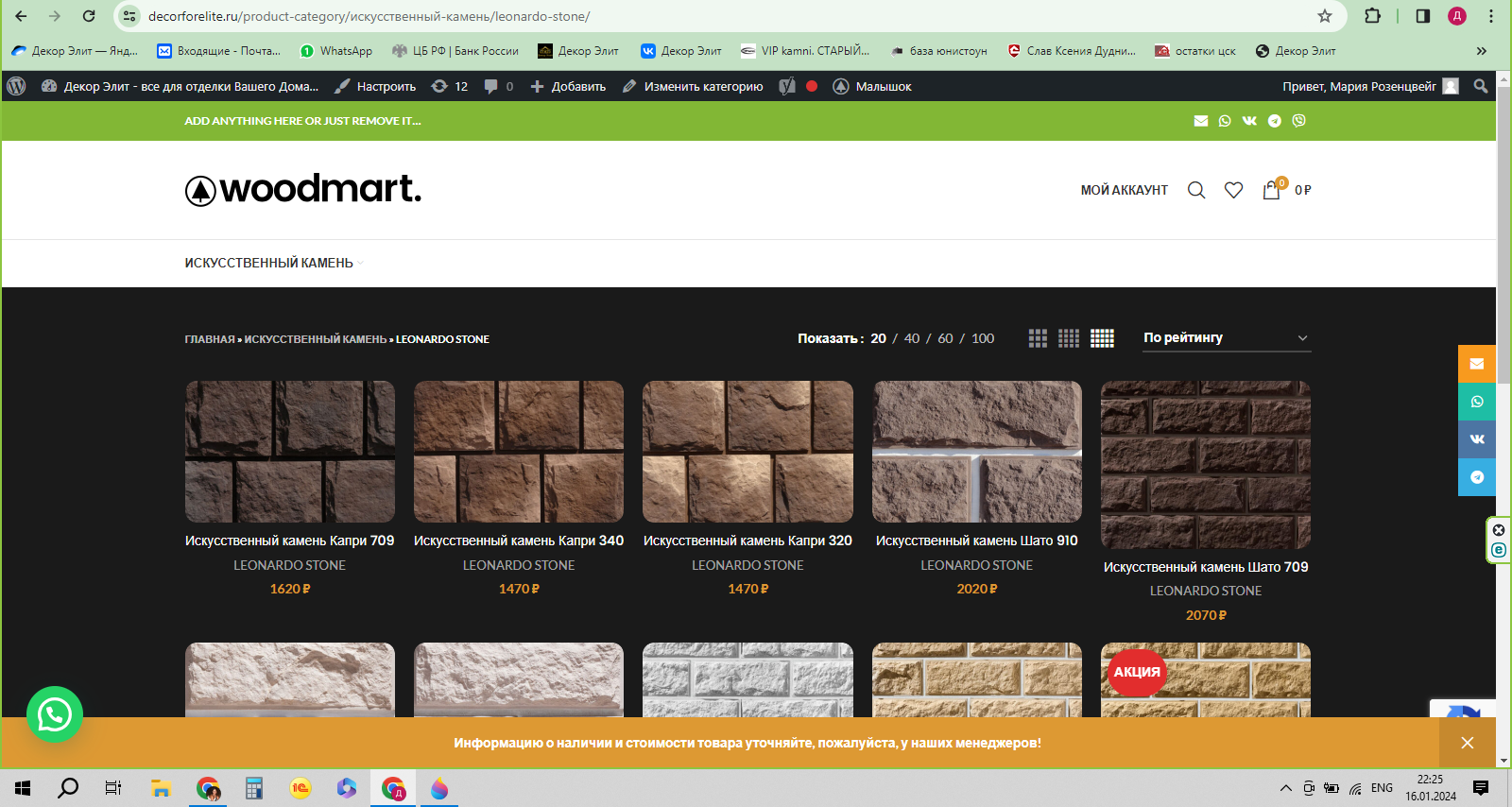Open the Шато 910 product thumbnail
This screenshot has width=1512, height=807.
(x=977, y=452)
